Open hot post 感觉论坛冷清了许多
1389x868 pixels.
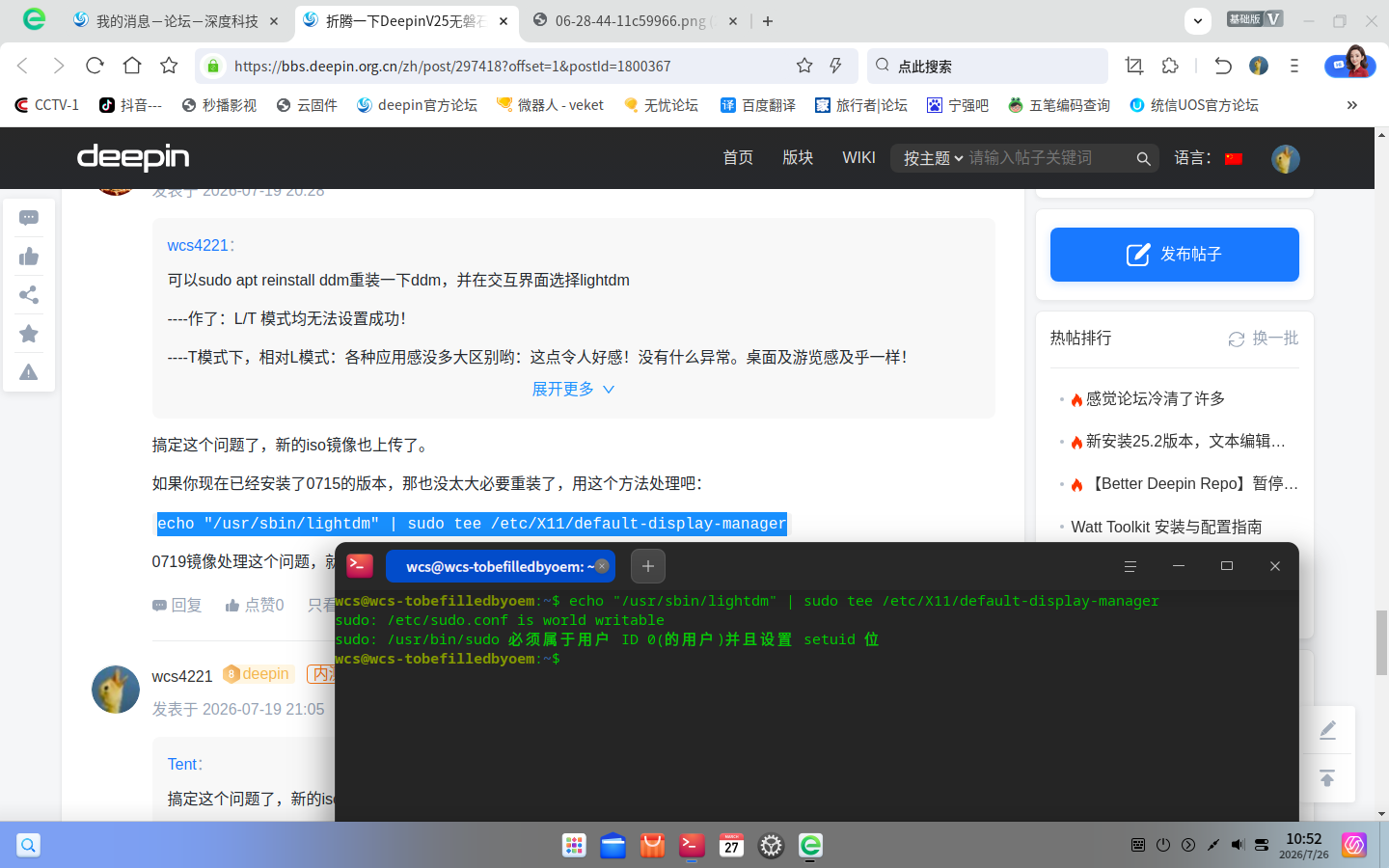(1156, 398)
